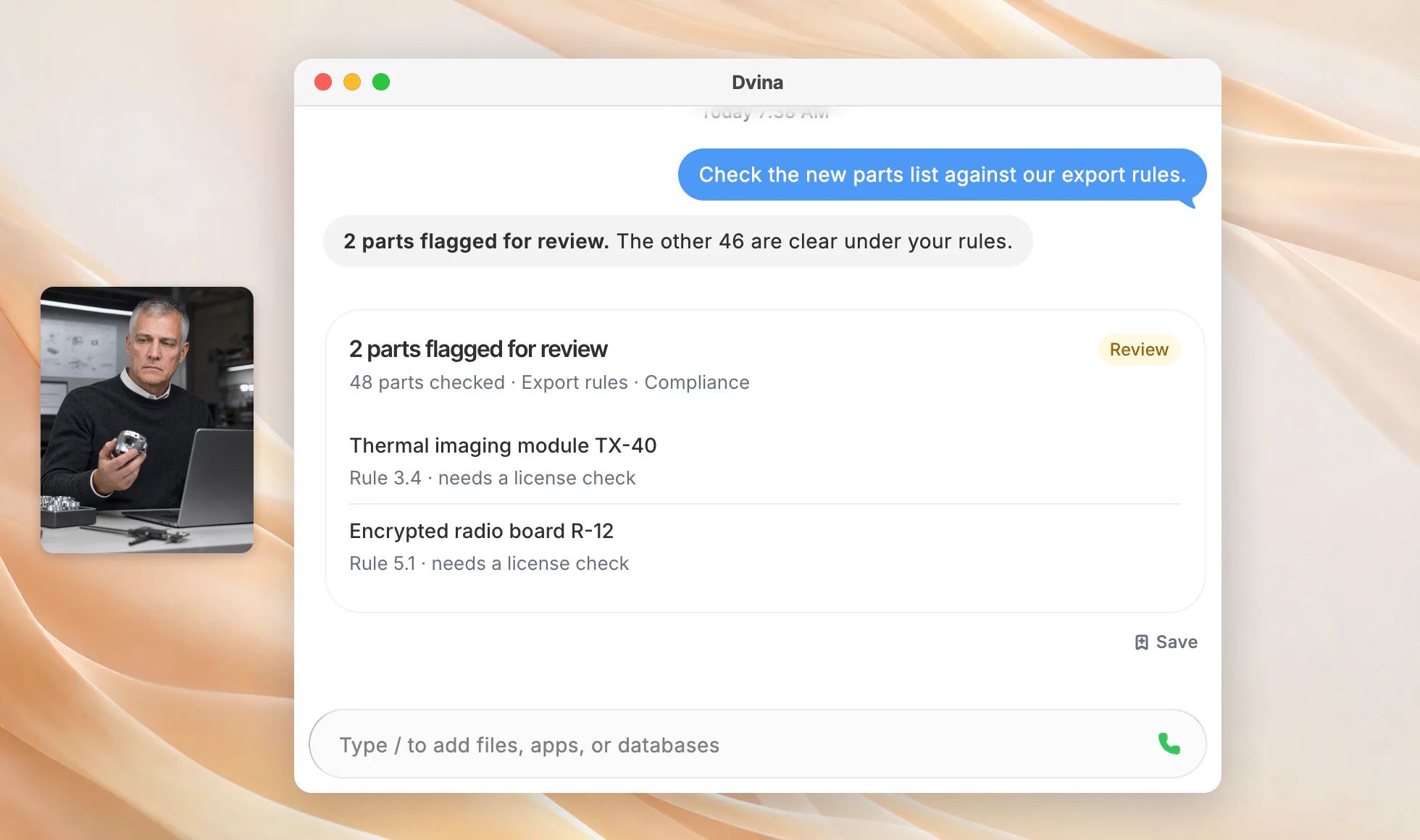Focus the message input field

pyautogui.click(x=757, y=744)
